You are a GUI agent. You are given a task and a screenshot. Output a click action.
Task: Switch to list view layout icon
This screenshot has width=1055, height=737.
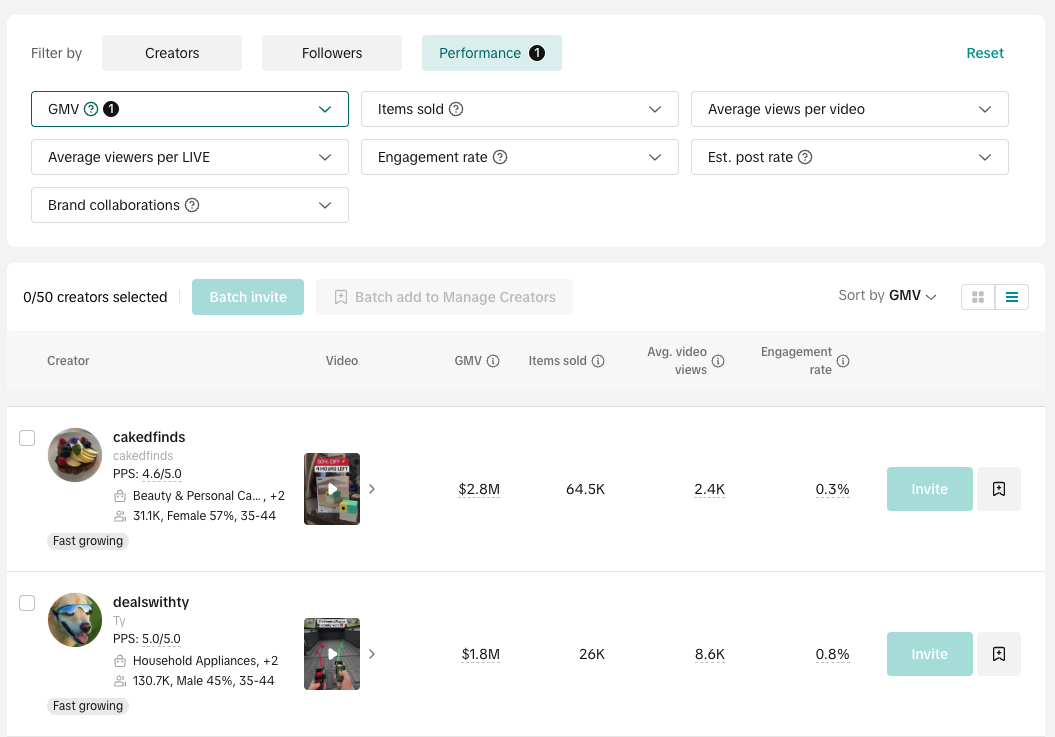(1012, 297)
